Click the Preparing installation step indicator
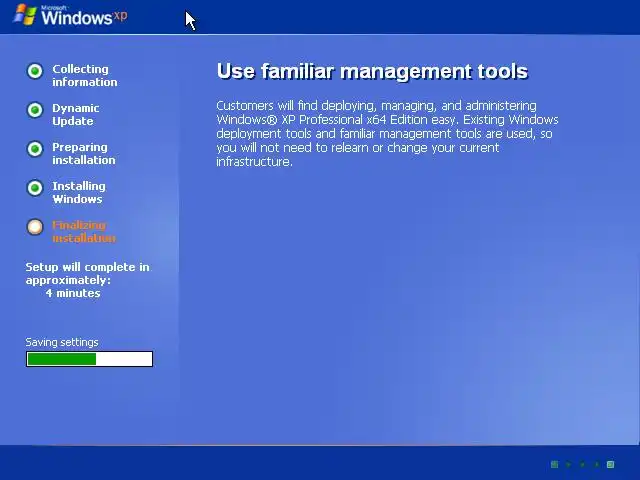 [x=35, y=149]
